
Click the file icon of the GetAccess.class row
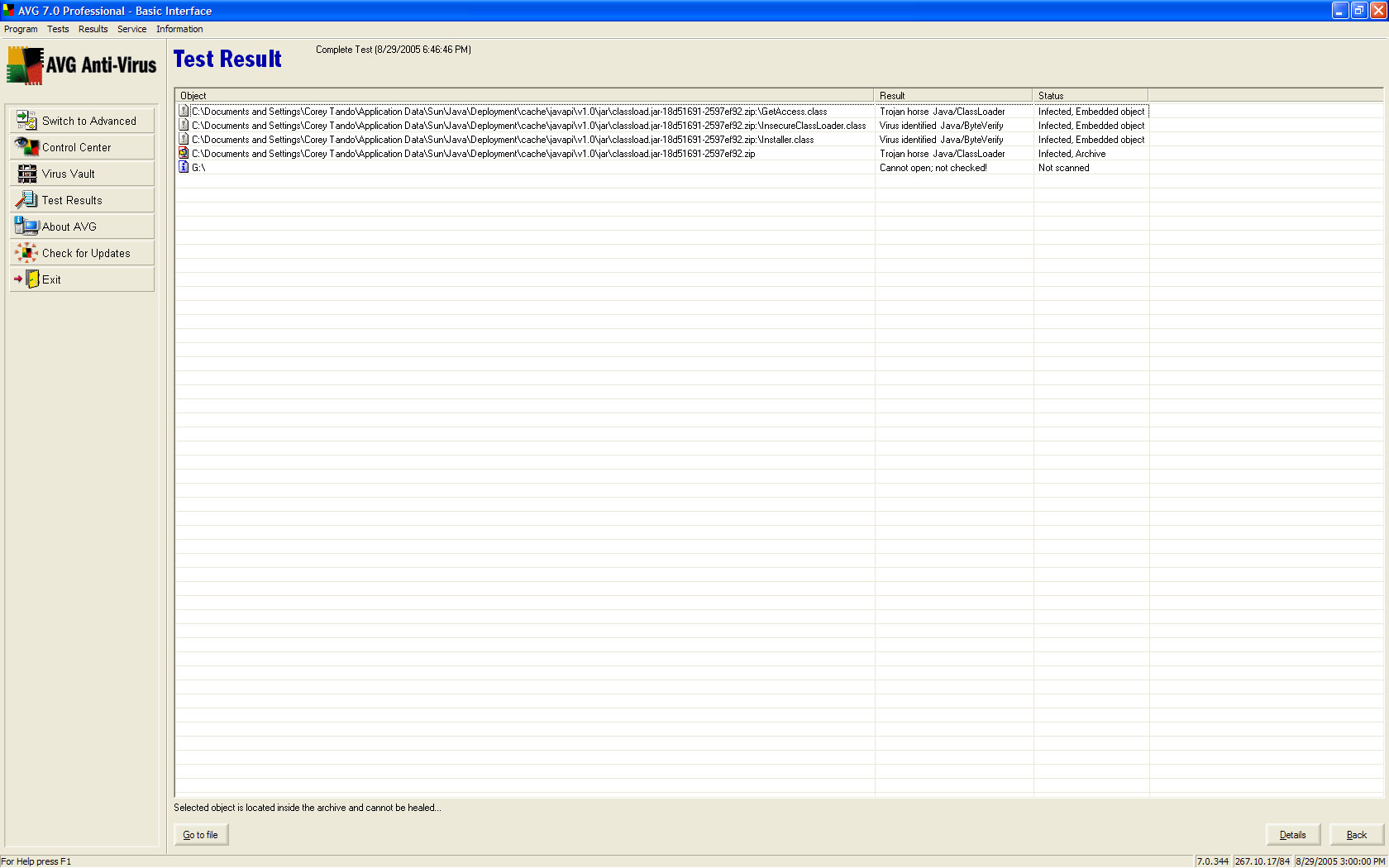coord(184,111)
